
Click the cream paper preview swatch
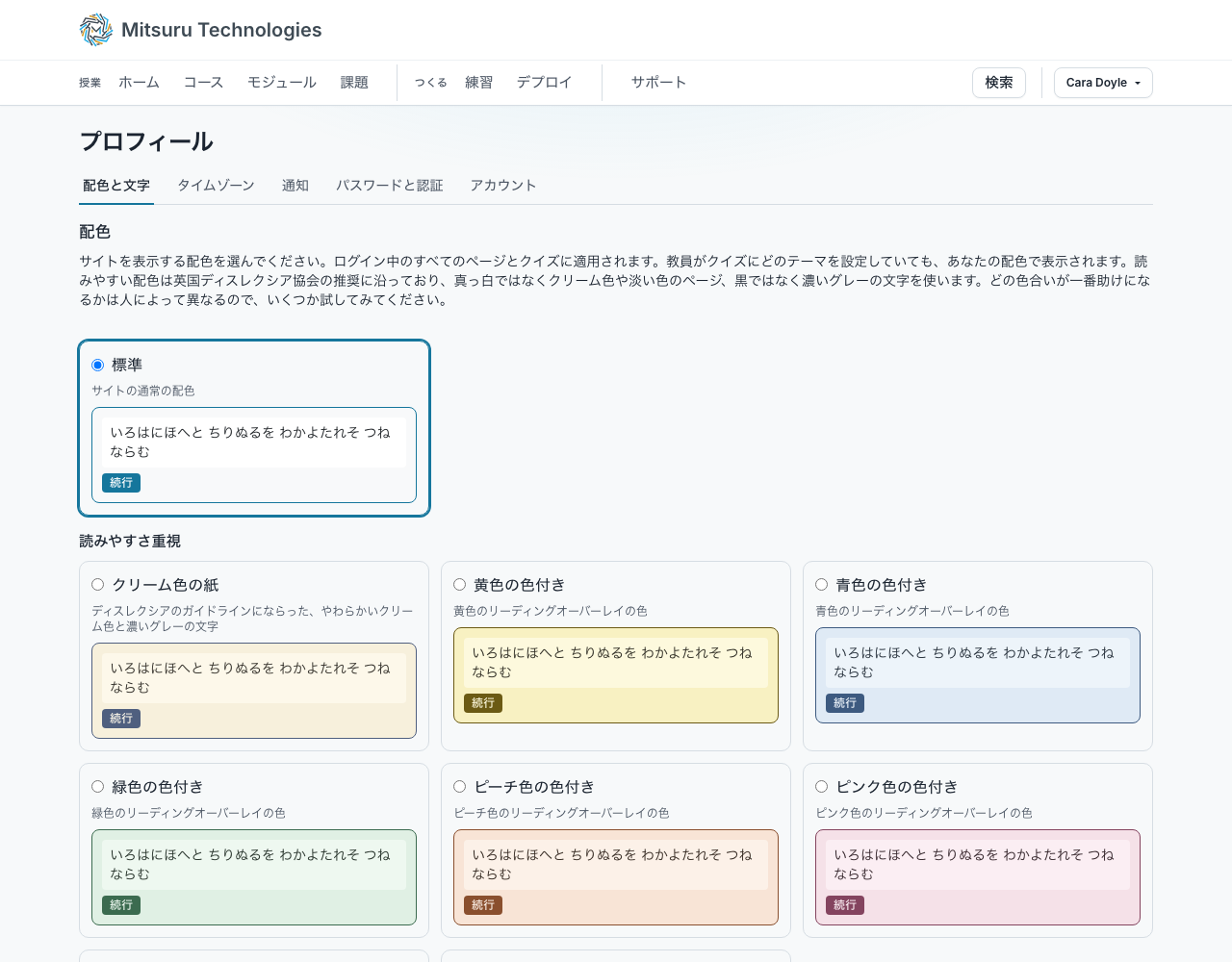pos(254,691)
